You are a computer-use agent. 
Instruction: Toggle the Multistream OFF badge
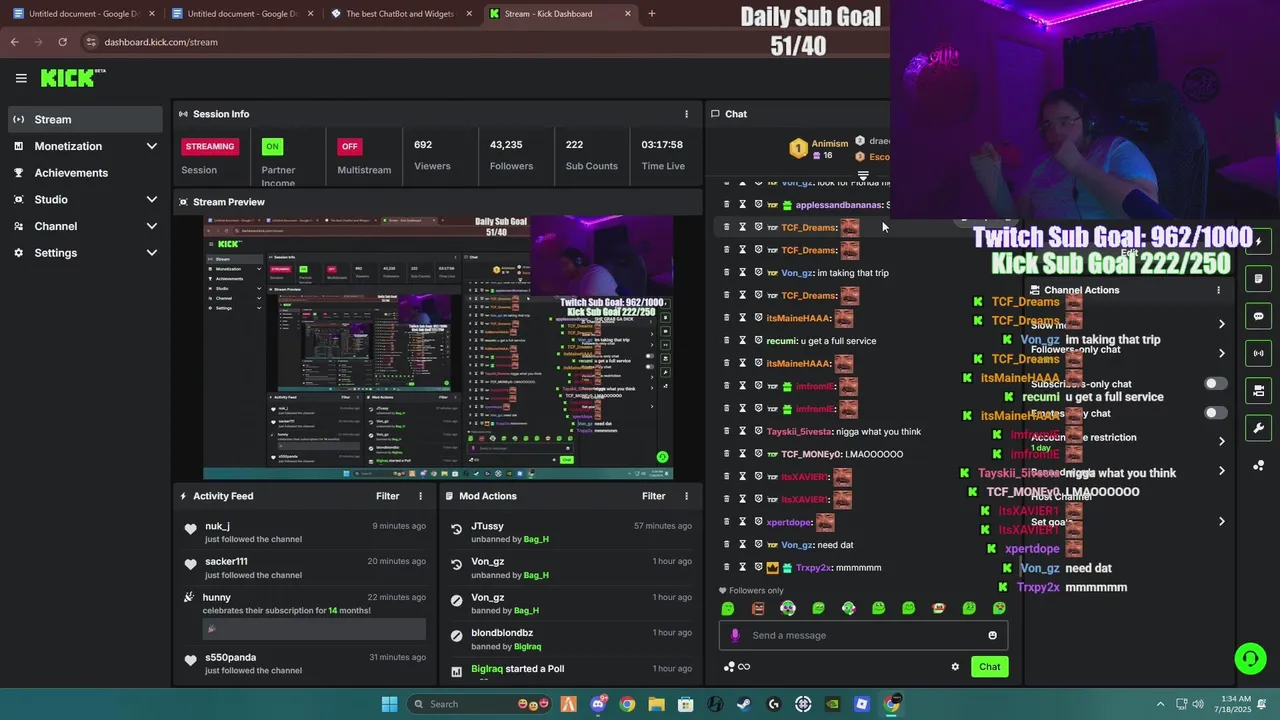(349, 146)
